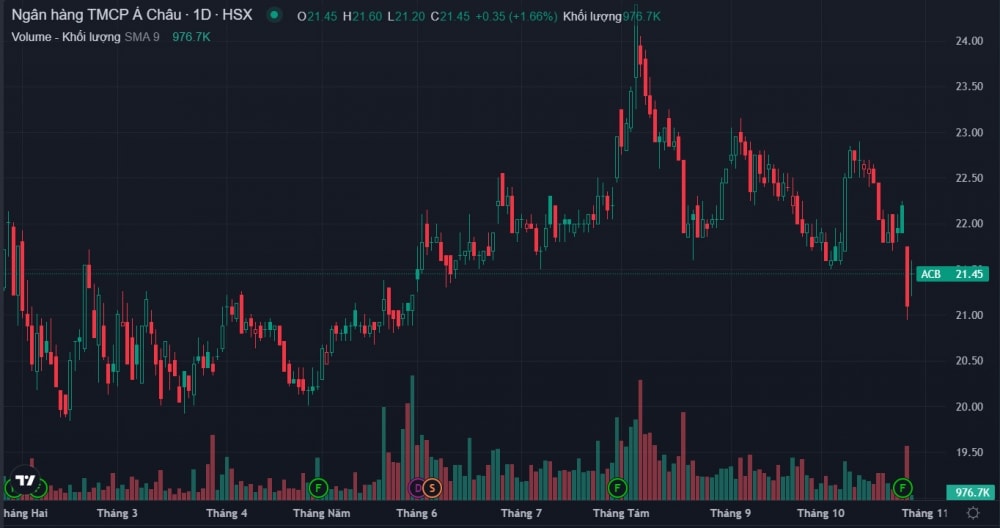The height and width of the screenshot is (528, 1000).
Task: Click the 976.7K value beside SMA 9
Action: coord(191,37)
